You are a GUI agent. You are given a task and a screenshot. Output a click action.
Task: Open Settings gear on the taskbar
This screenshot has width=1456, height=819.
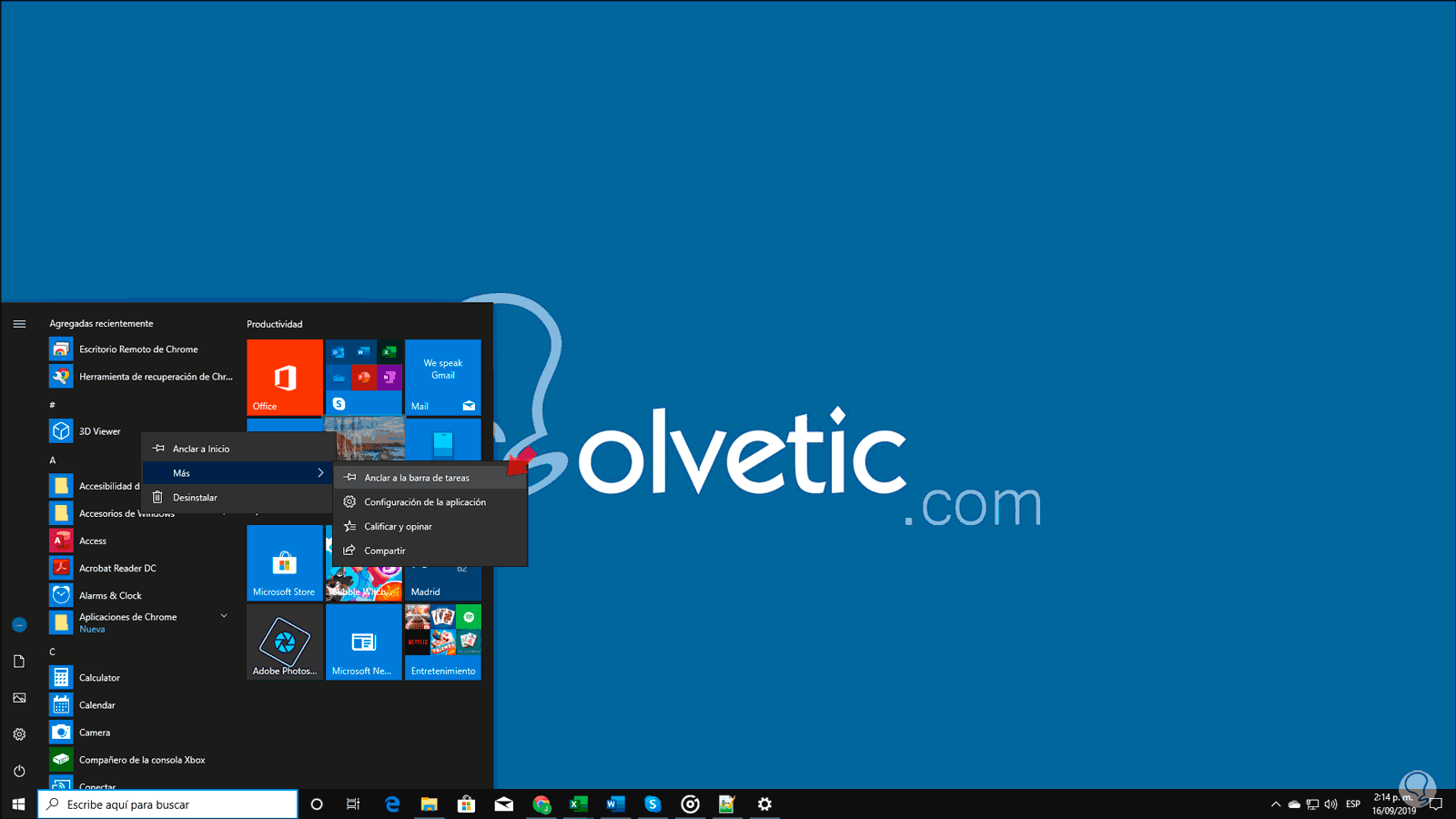764,804
